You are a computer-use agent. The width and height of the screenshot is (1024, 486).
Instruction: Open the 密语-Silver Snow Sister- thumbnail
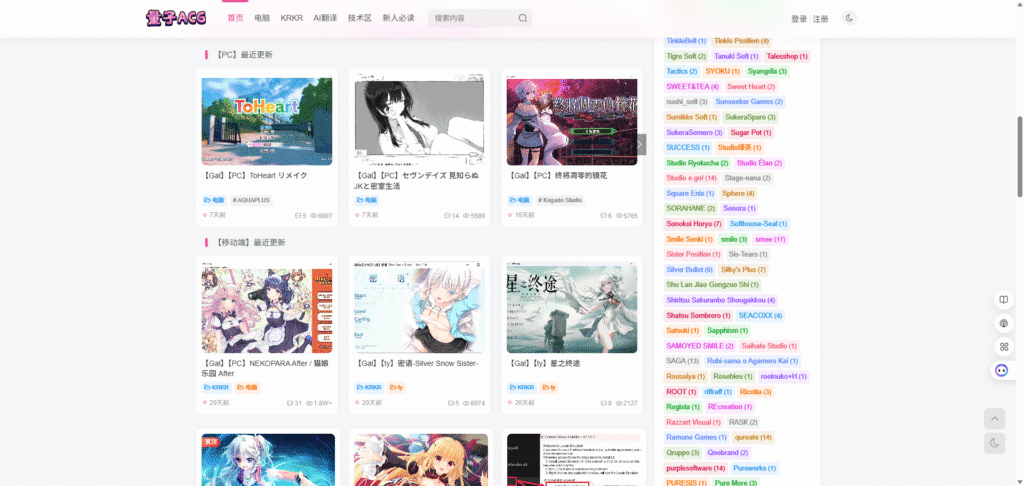[x=419, y=306]
